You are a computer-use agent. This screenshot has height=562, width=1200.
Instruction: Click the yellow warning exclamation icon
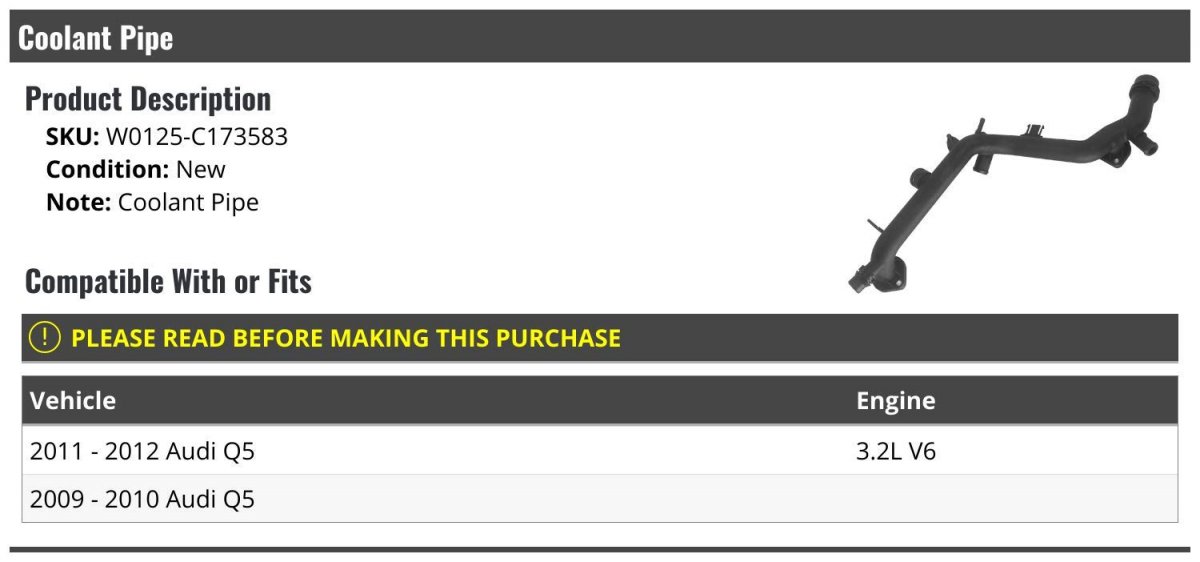pyautogui.click(x=46, y=338)
